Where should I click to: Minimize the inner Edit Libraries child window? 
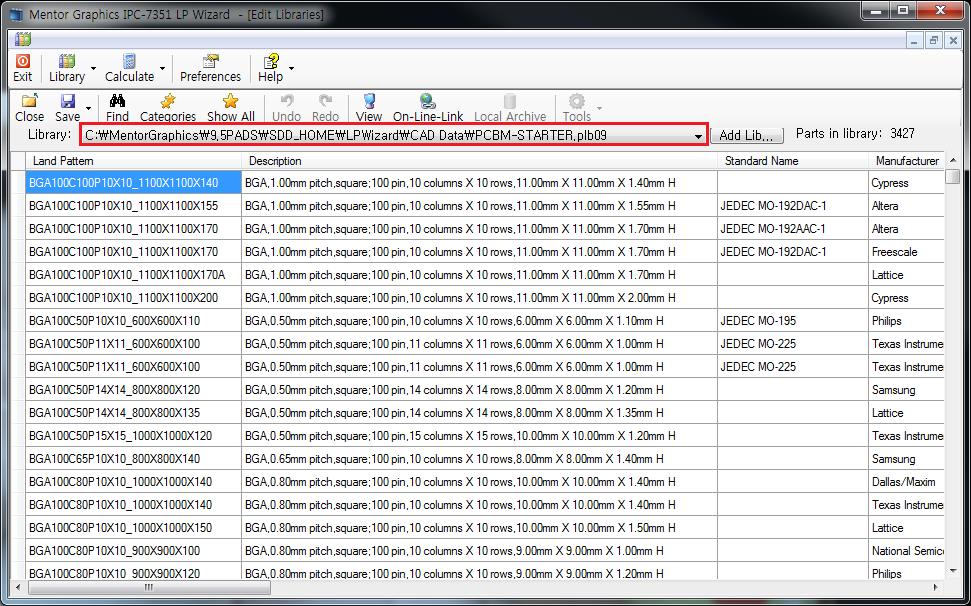[914, 41]
